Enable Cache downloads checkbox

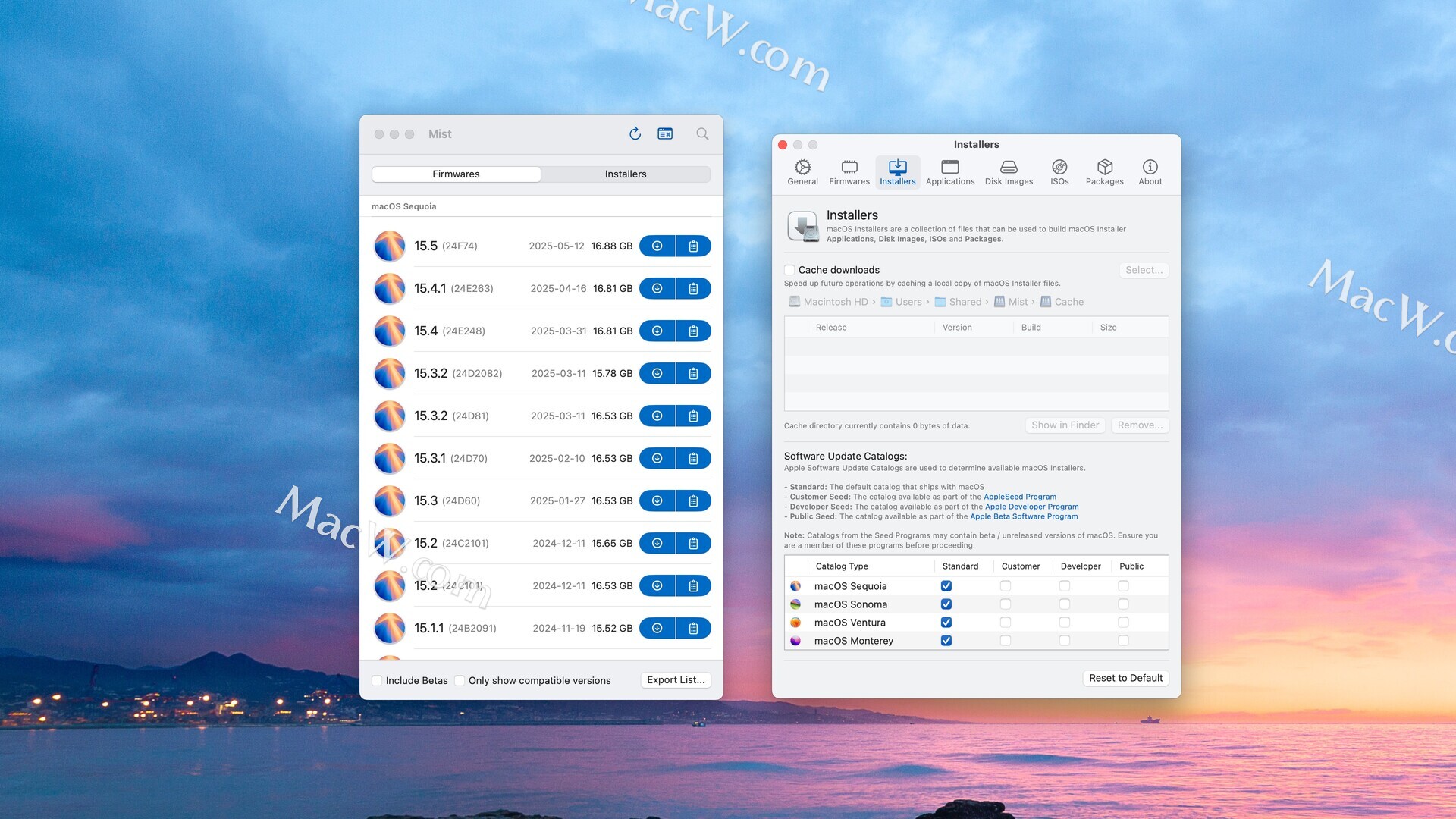pyautogui.click(x=789, y=270)
